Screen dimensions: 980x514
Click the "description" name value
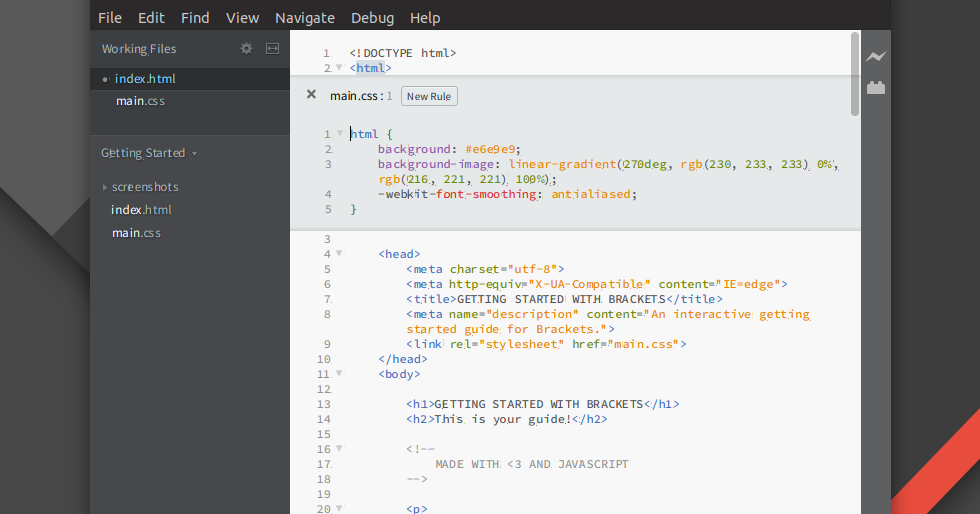[532, 315]
